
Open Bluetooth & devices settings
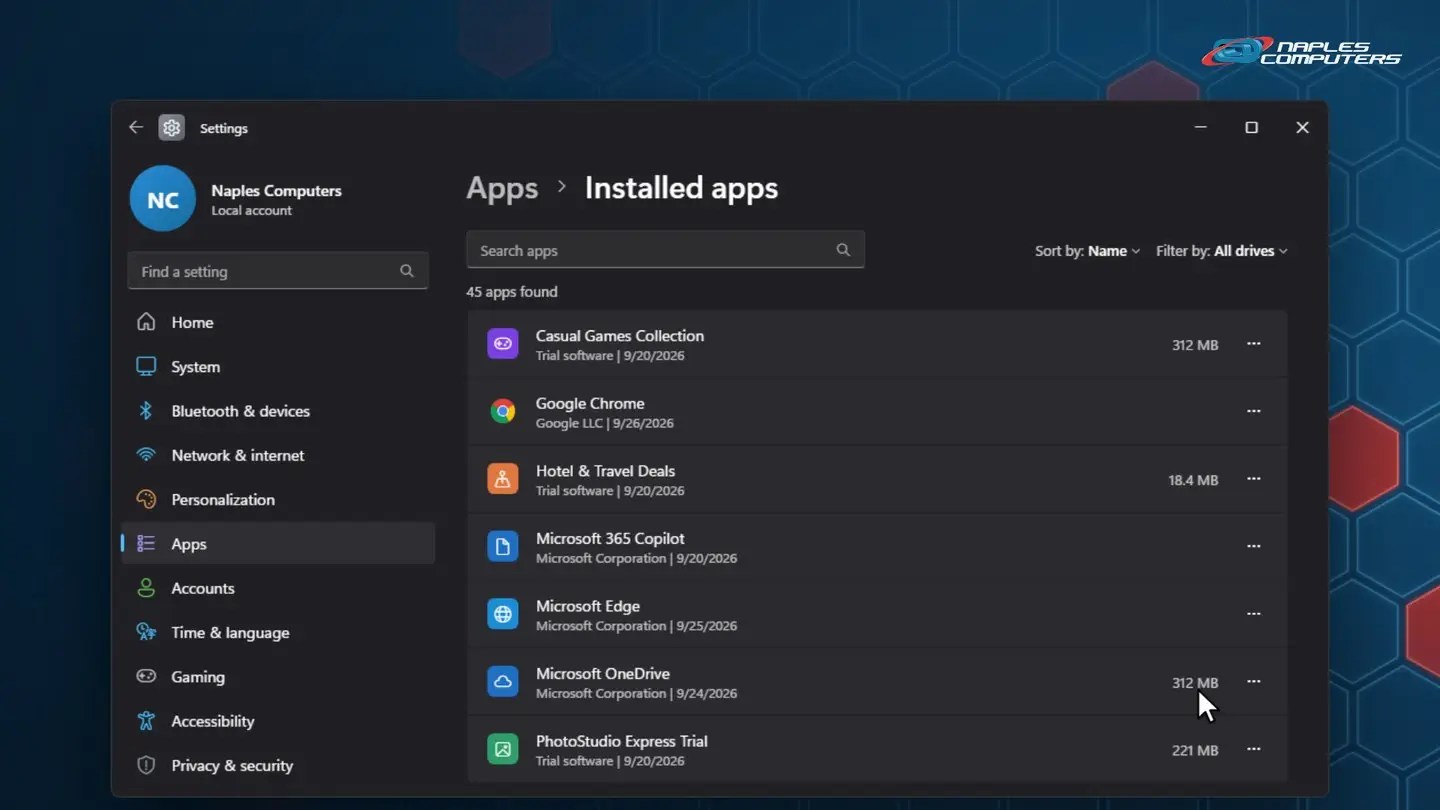pos(278,411)
